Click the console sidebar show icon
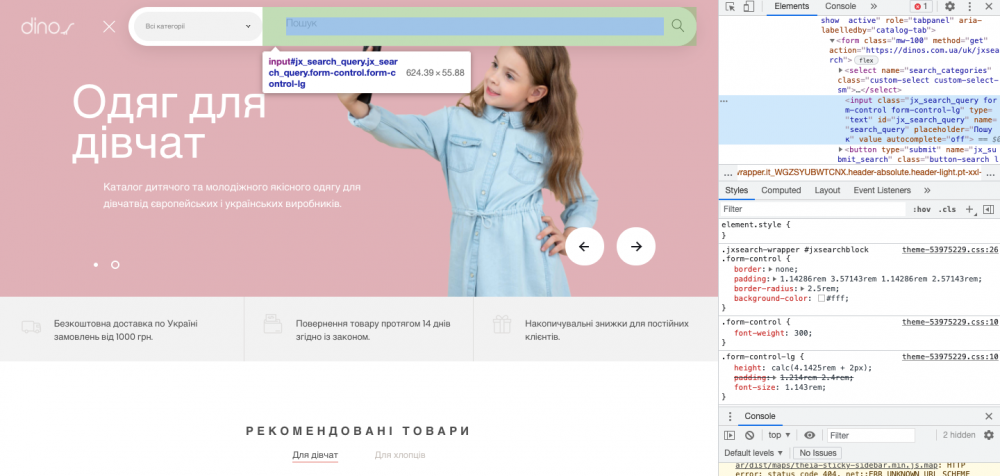 click(730, 435)
